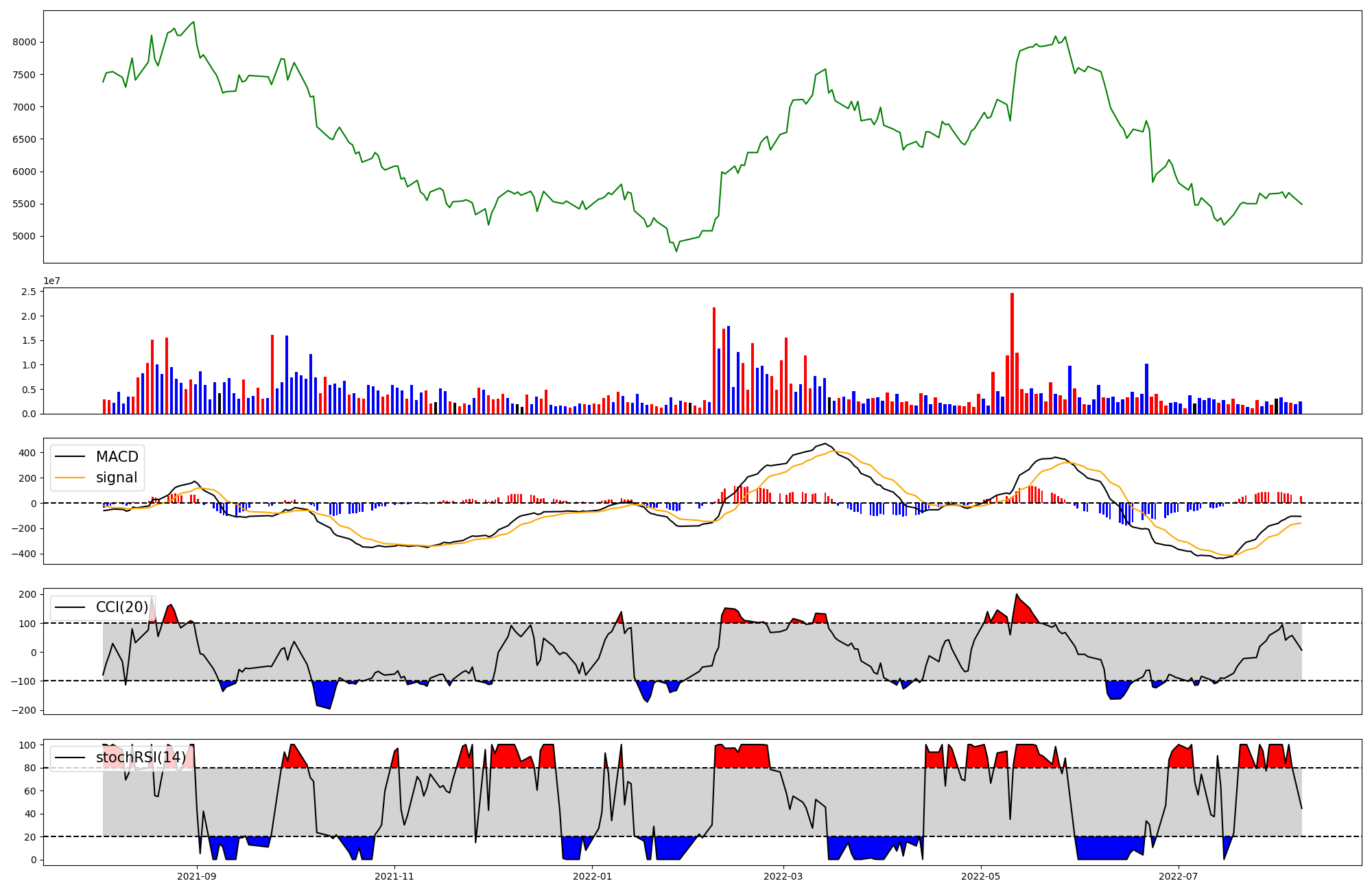Click the 2.5 volume axis tick label
The height and width of the screenshot is (892, 1372).
pos(29,292)
